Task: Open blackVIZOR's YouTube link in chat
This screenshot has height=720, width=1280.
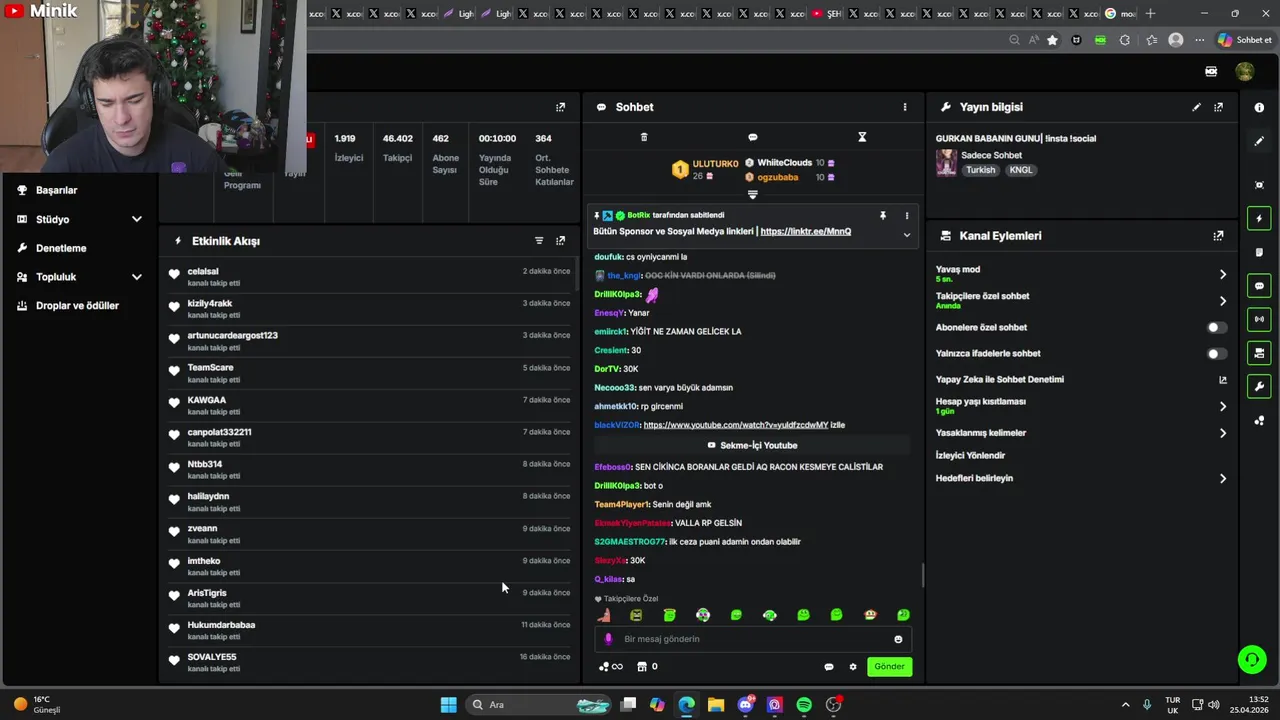Action: (736, 425)
